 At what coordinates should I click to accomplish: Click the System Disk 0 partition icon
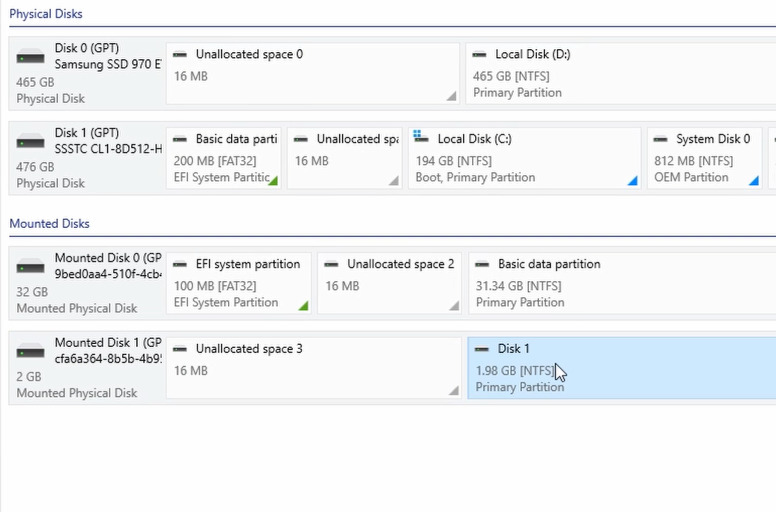point(660,139)
